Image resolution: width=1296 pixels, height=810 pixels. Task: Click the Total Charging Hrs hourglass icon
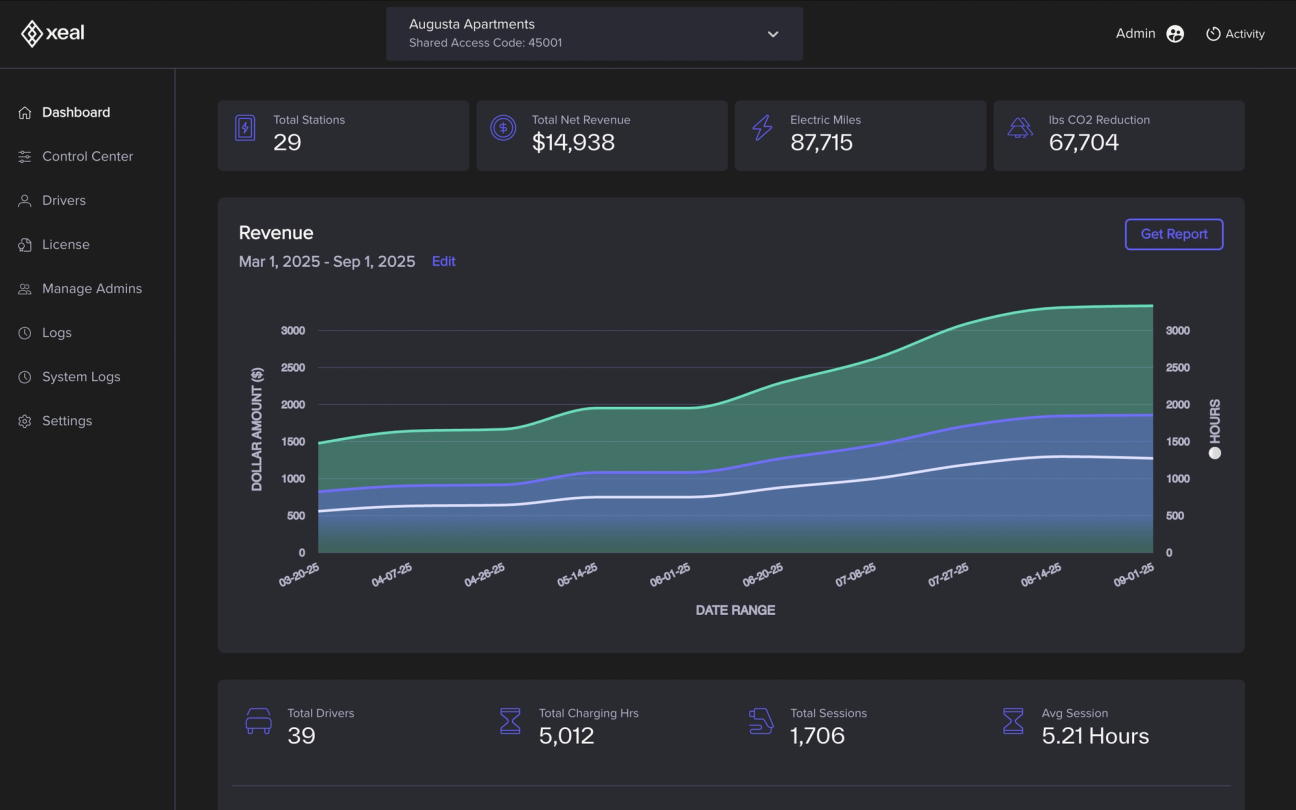511,721
